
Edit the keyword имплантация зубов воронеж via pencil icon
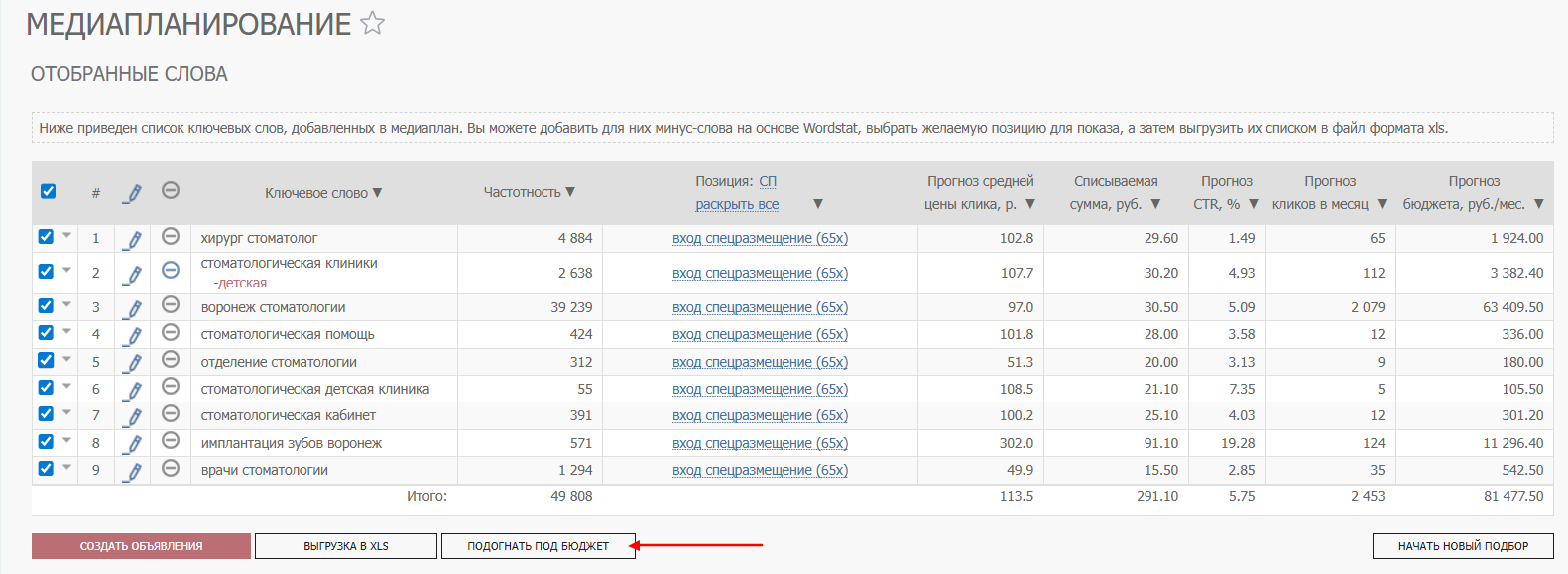(x=133, y=443)
